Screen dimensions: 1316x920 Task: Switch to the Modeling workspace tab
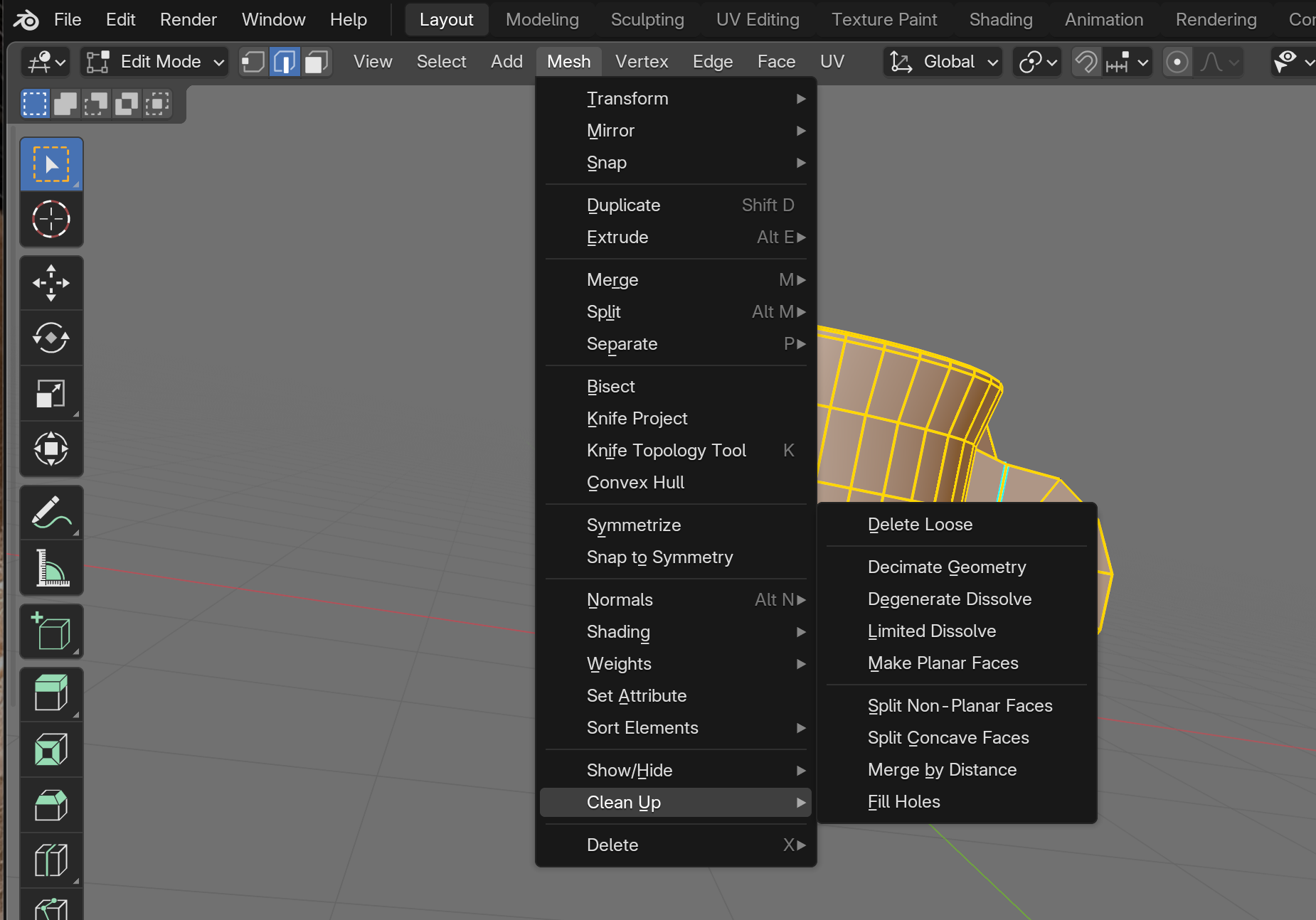(542, 20)
